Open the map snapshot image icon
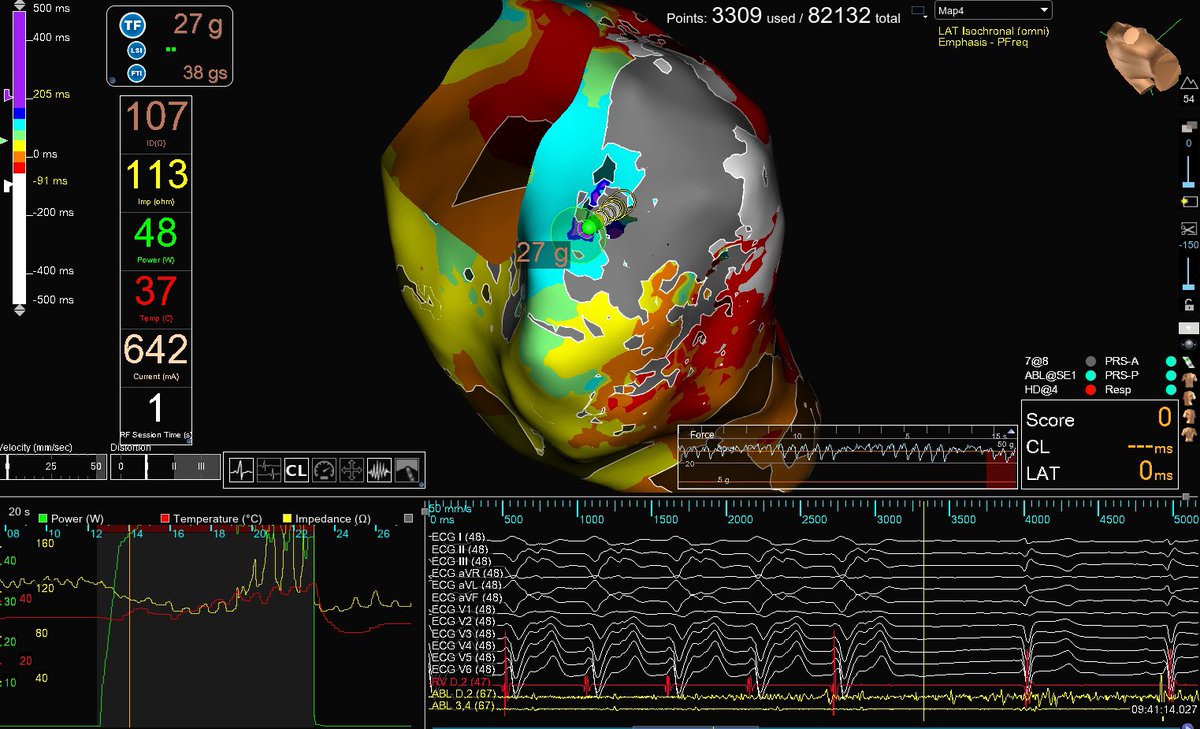Image resolution: width=1200 pixels, height=729 pixels. tap(405, 470)
